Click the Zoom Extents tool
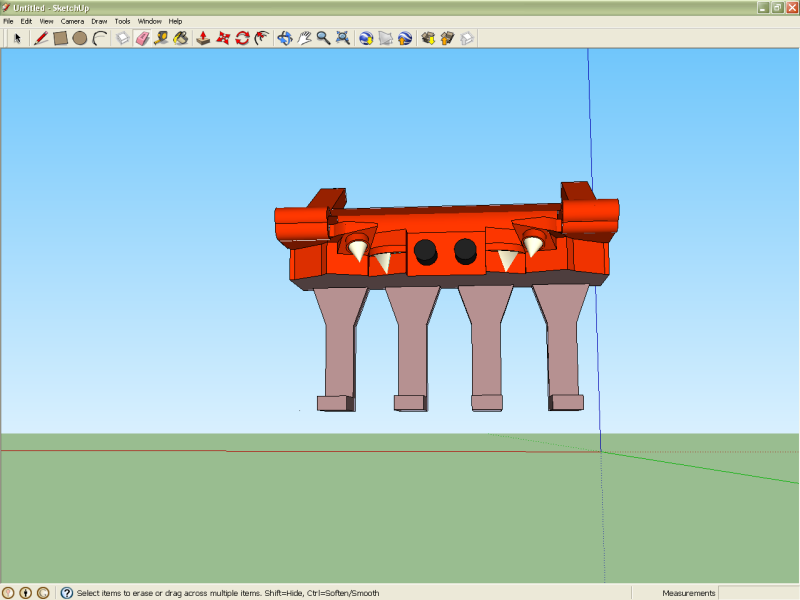The height and width of the screenshot is (600, 800). tap(343, 38)
